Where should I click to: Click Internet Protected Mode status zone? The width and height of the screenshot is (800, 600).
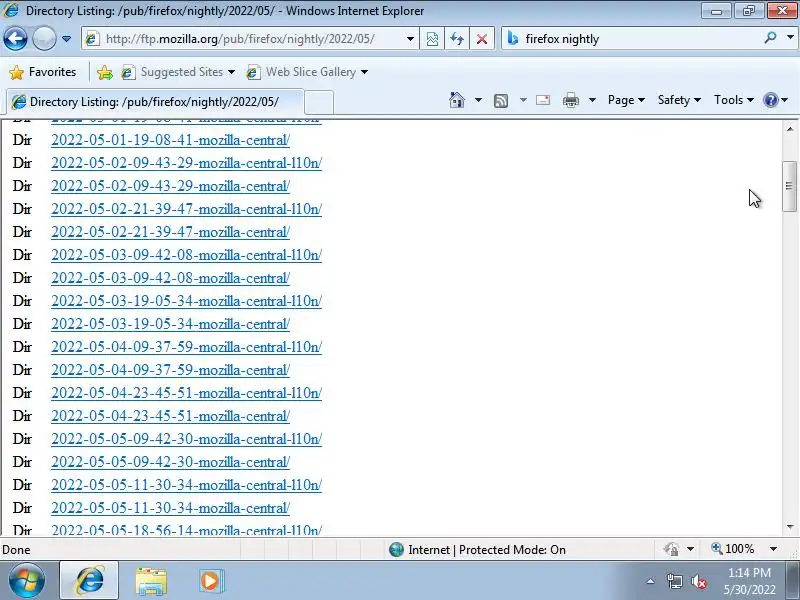point(478,549)
